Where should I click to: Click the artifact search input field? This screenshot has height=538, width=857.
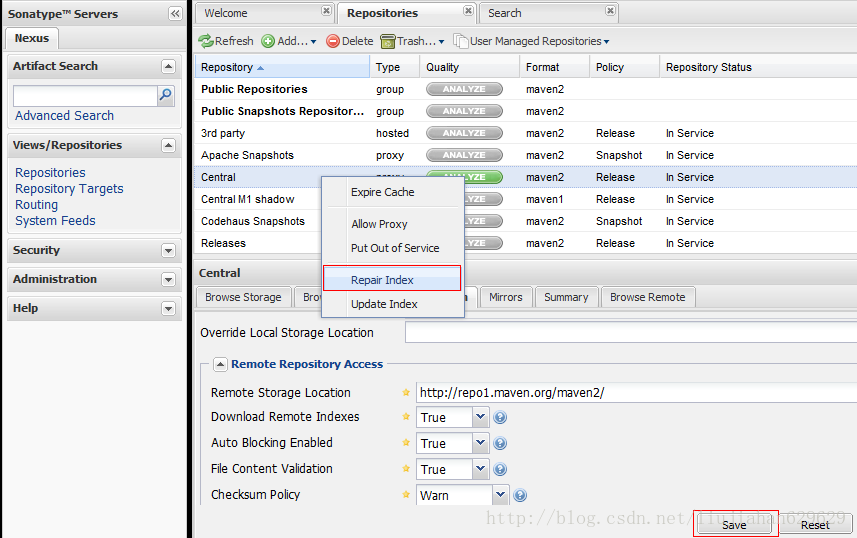click(85, 96)
